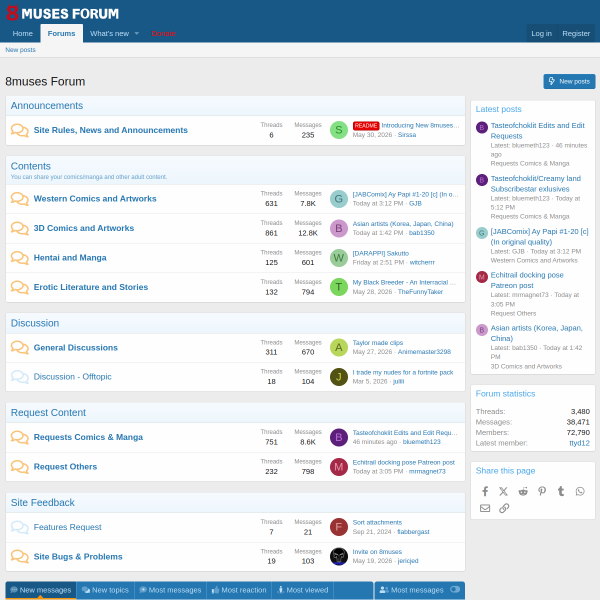
Task: Click Features Request forum icon
Action: (20, 527)
